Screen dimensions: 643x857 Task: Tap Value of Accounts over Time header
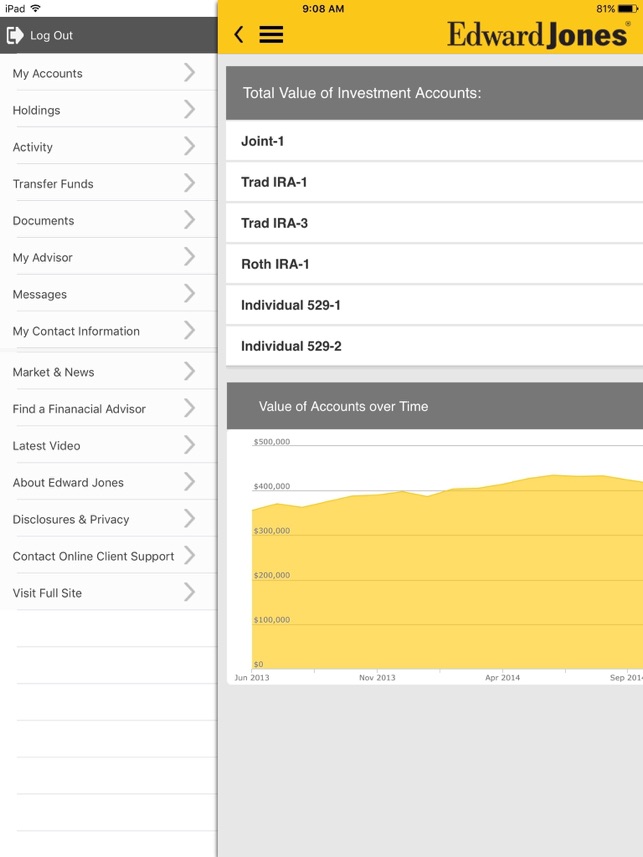[435, 406]
